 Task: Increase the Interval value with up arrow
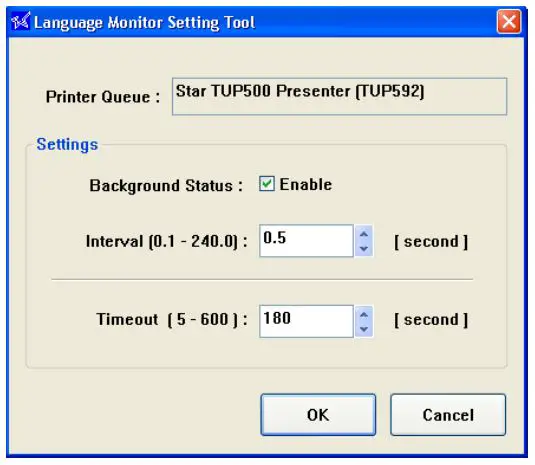(x=364, y=234)
